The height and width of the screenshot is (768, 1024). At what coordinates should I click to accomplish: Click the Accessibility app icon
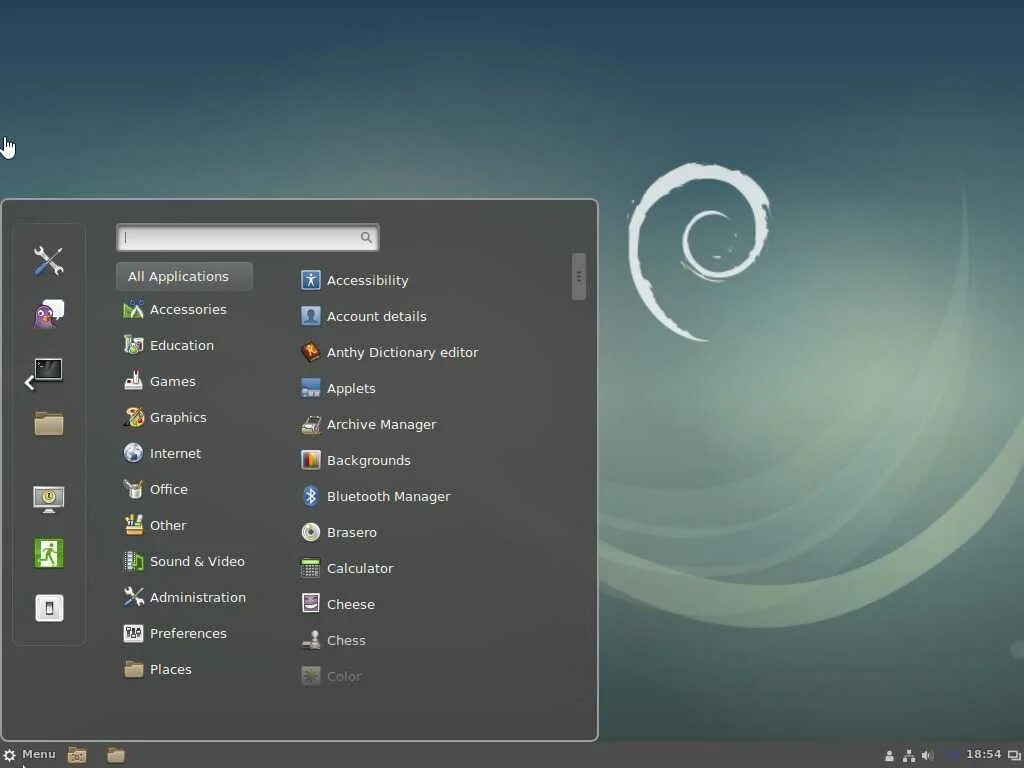311,280
